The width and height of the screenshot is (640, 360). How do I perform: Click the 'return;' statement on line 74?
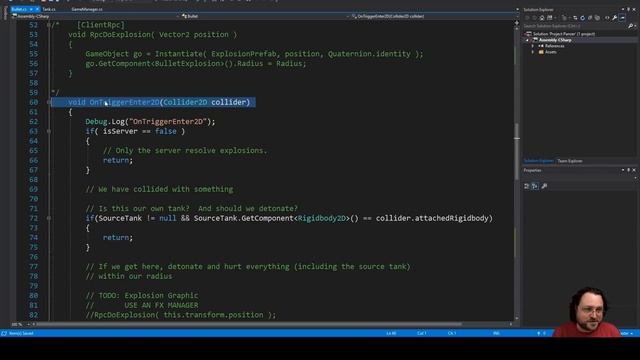pos(118,238)
